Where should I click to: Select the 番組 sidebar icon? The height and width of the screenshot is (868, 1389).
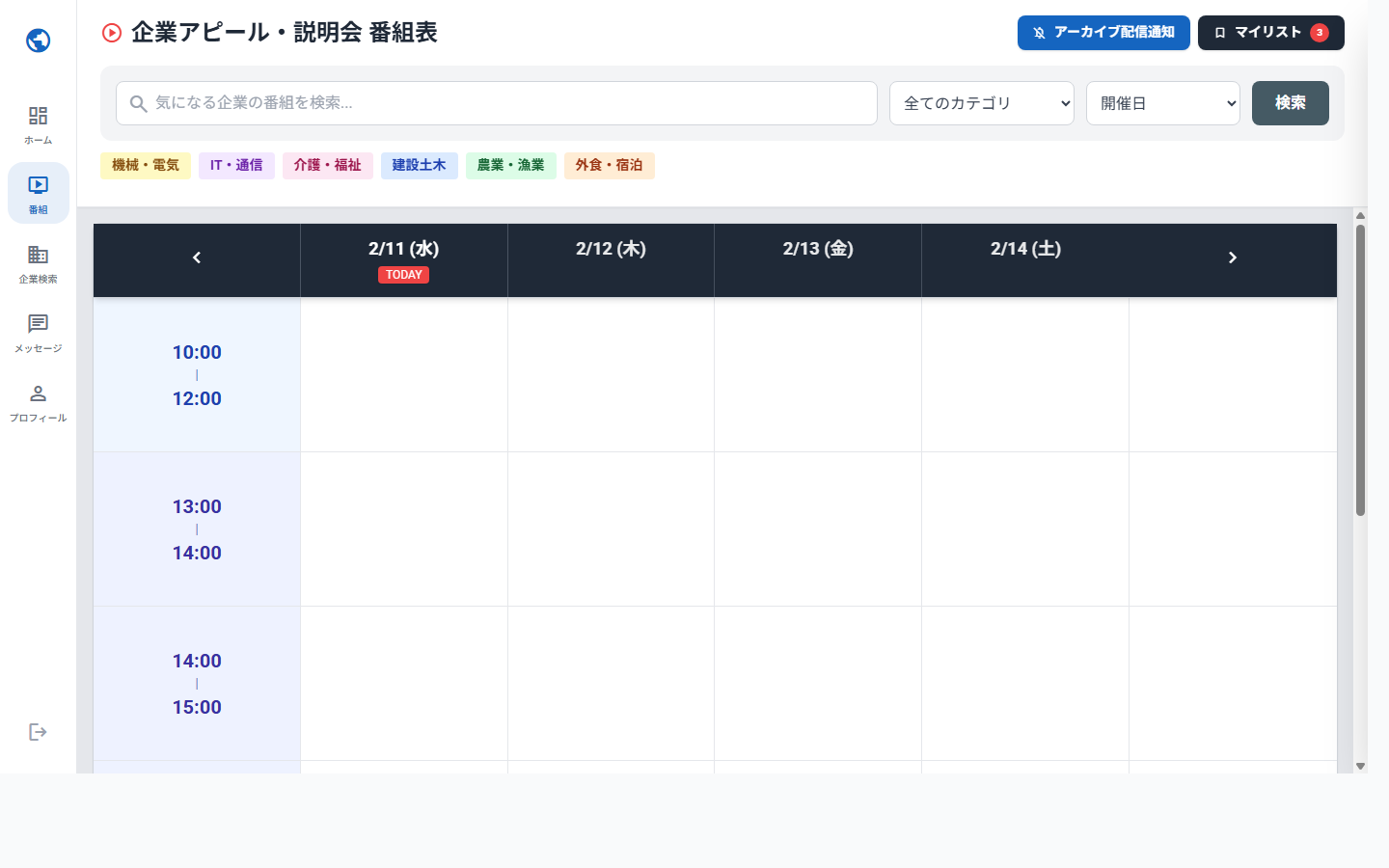(x=39, y=186)
